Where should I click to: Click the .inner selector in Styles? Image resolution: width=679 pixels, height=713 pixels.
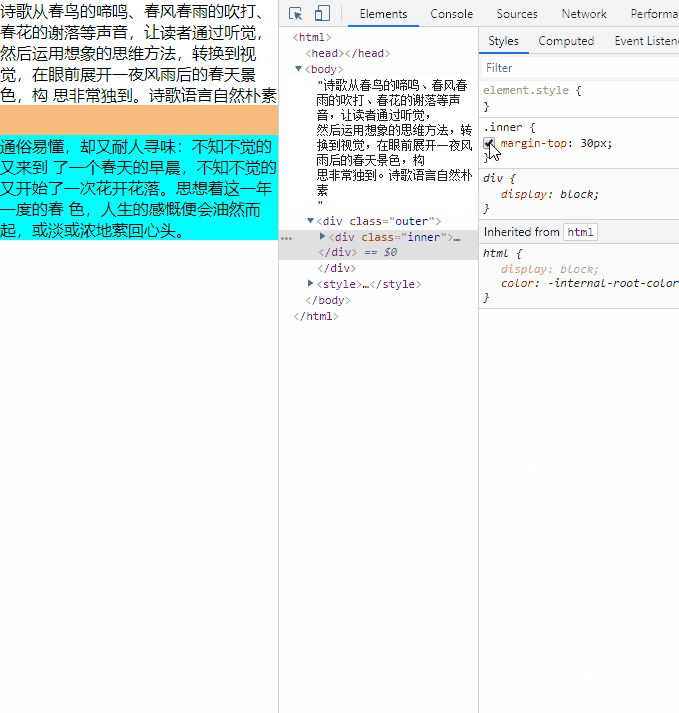coord(503,127)
